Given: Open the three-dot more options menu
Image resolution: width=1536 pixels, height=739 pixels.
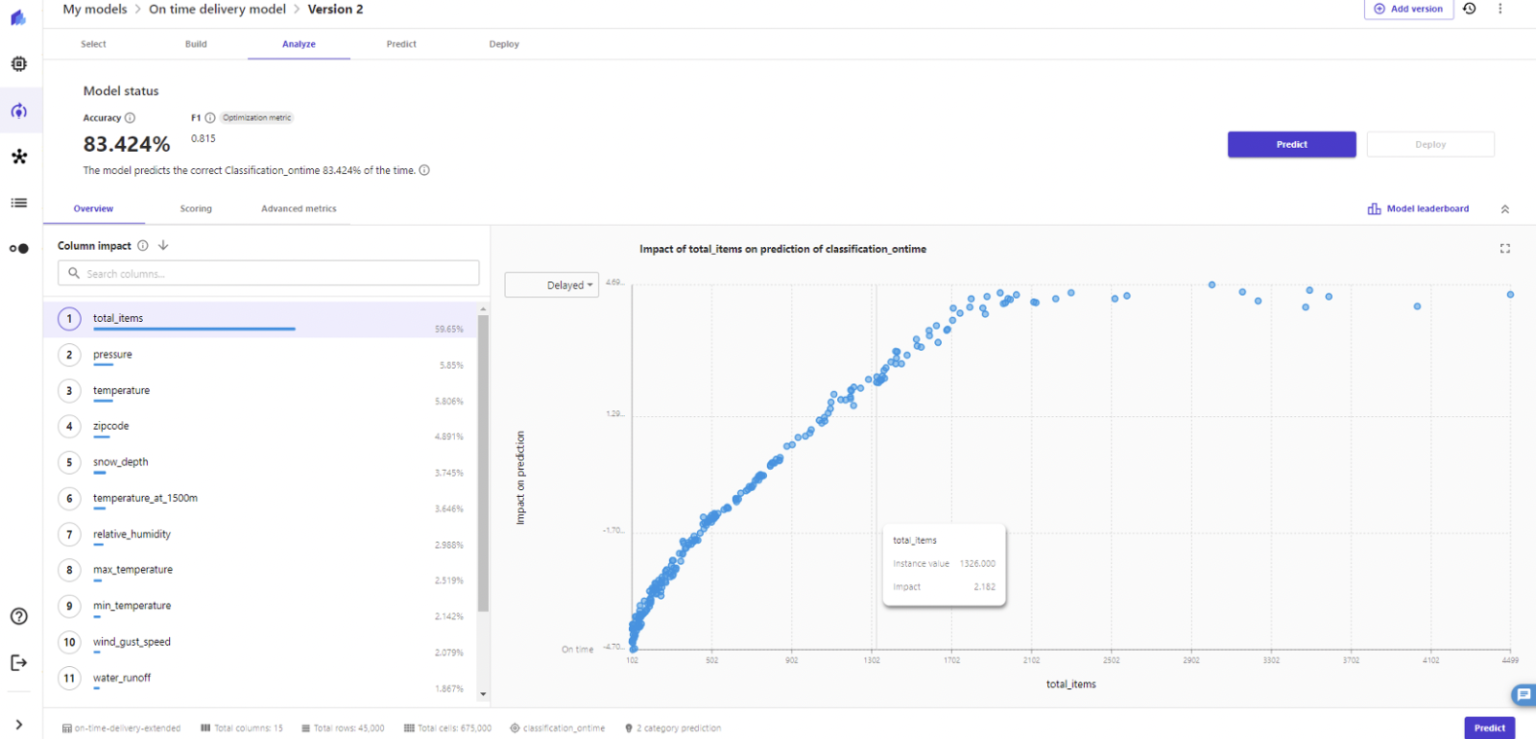Looking at the screenshot, I should (1500, 9).
